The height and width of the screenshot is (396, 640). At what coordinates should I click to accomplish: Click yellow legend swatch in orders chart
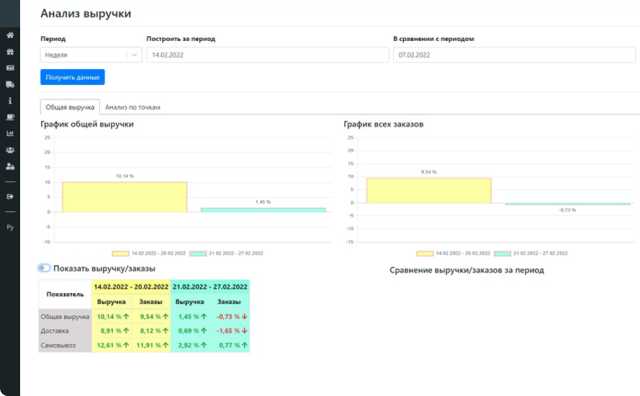coord(425,254)
